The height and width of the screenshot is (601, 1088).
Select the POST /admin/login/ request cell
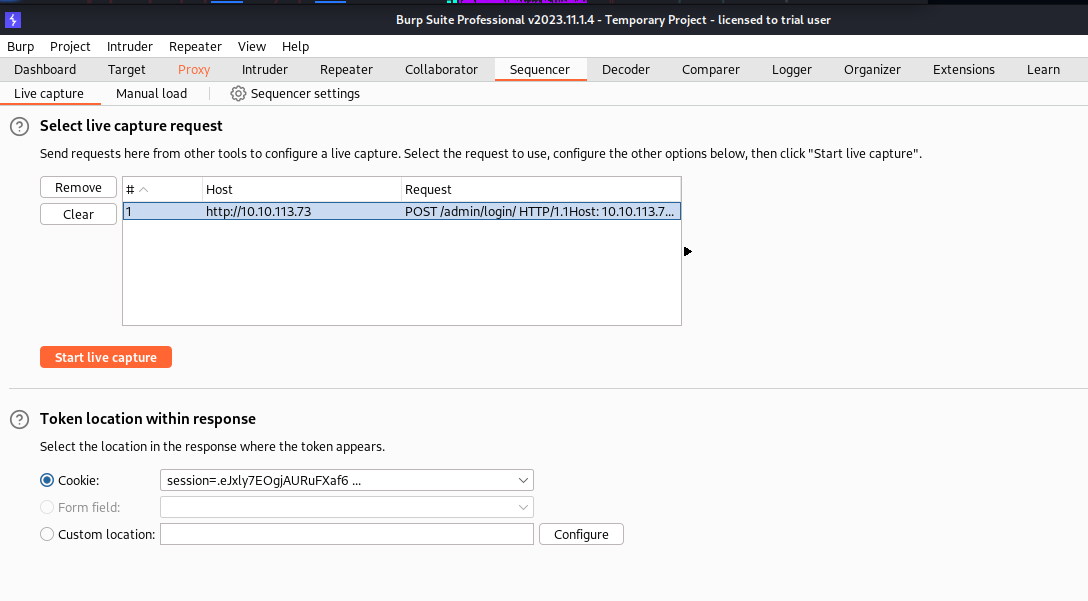(541, 212)
